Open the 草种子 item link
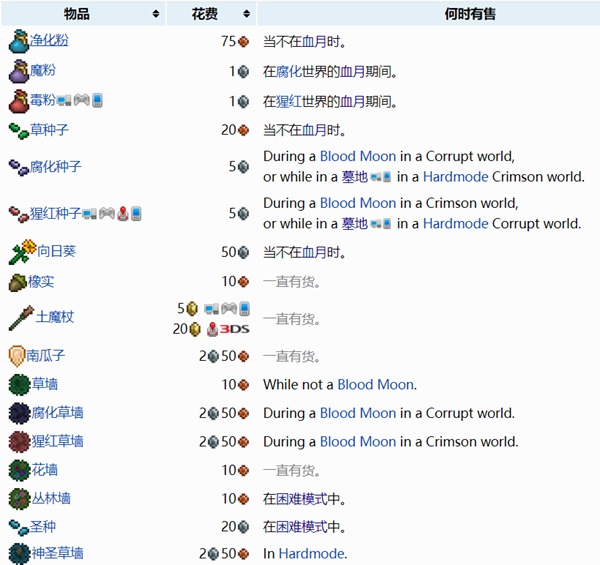 pos(49,130)
